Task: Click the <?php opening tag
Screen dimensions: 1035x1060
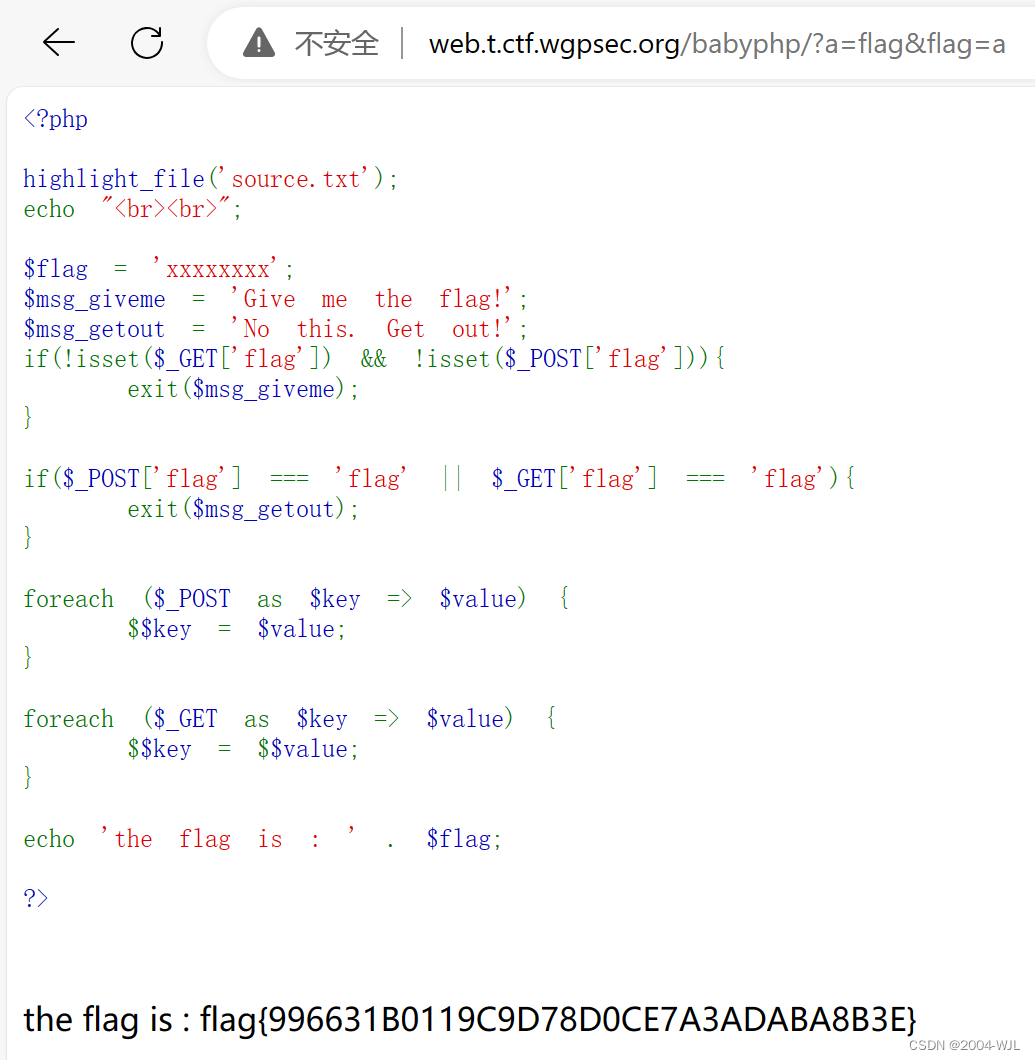Action: pyautogui.click(x=54, y=118)
